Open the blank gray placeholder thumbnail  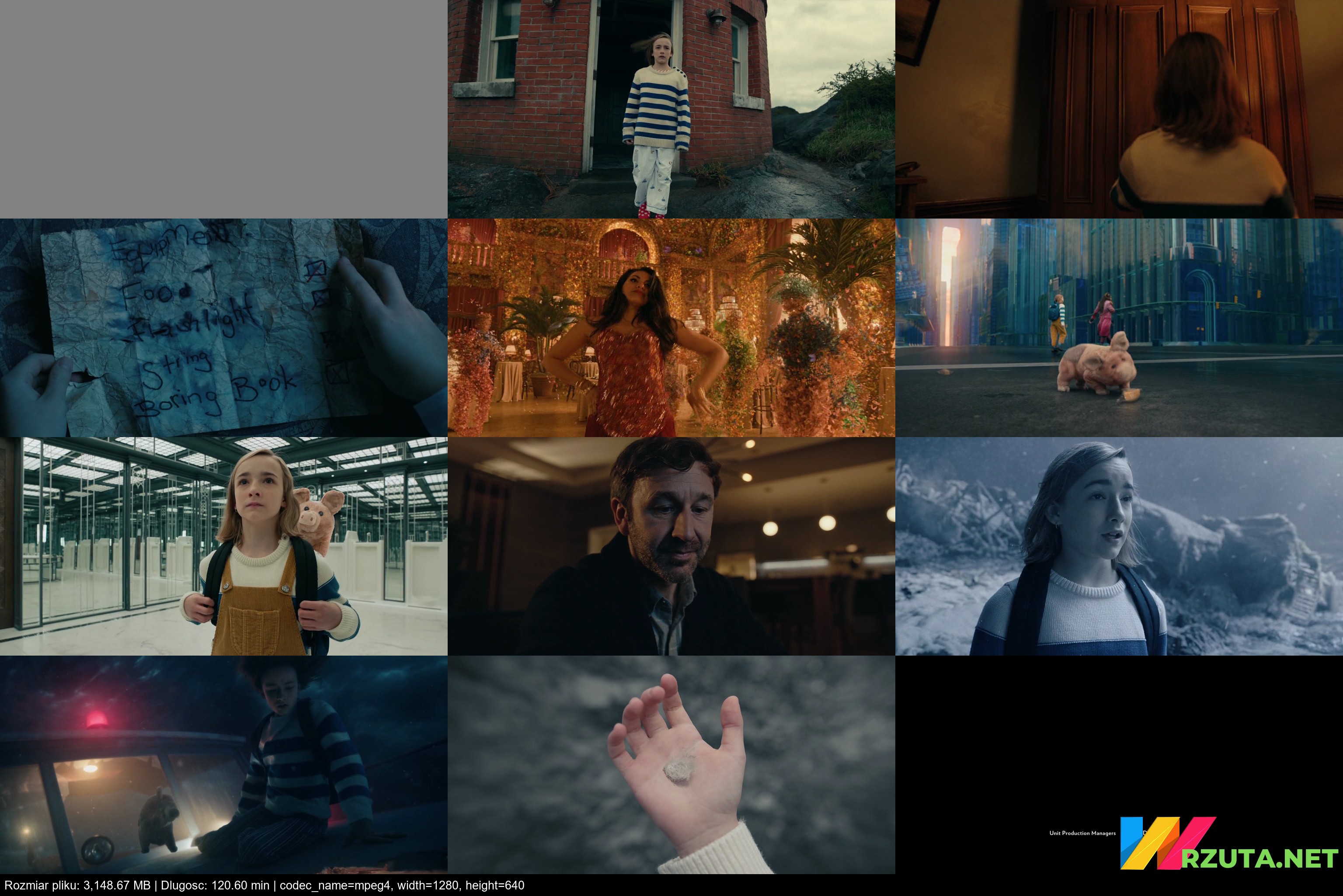(x=223, y=108)
